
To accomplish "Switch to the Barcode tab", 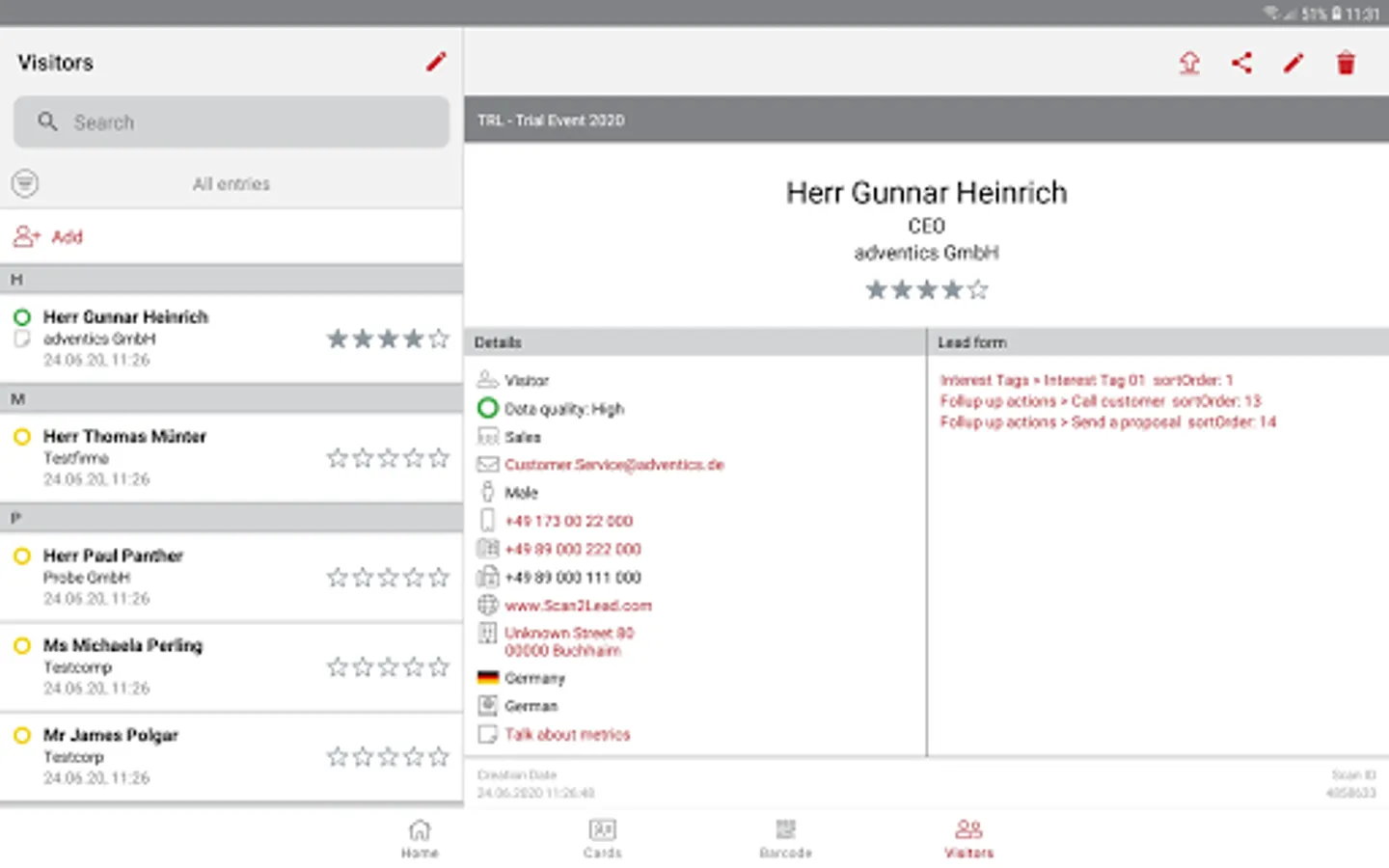I will pyautogui.click(x=786, y=838).
